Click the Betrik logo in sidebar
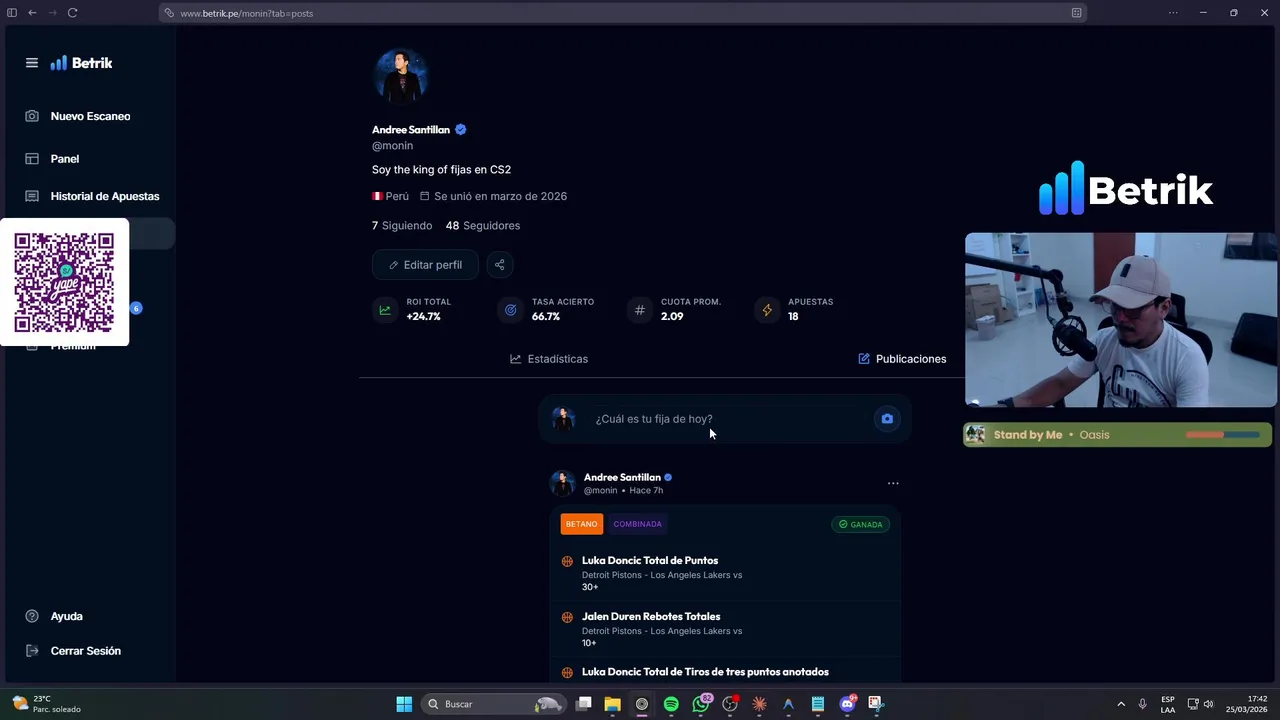1280x720 pixels. (x=82, y=63)
